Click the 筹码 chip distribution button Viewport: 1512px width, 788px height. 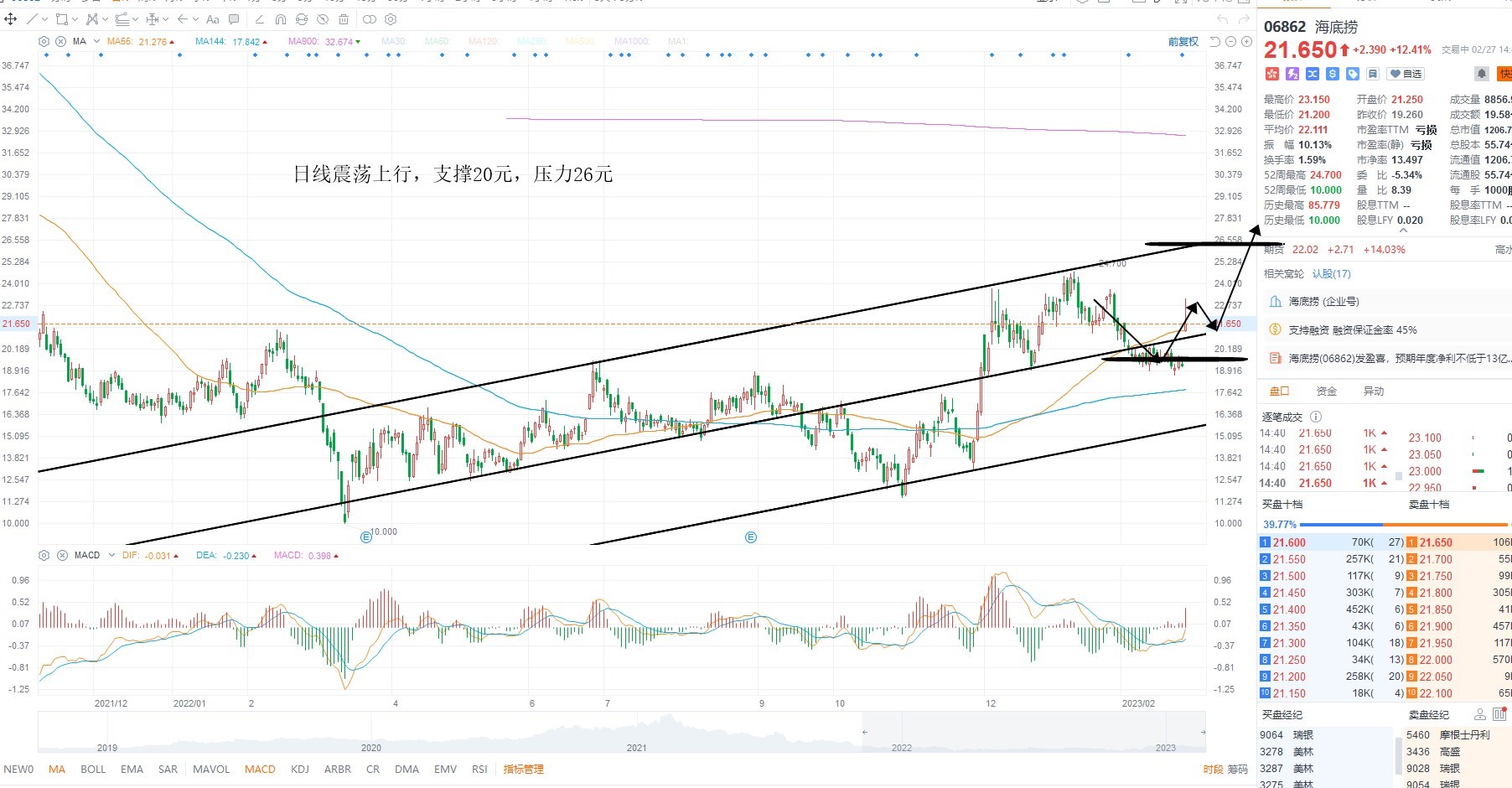[x=1238, y=769]
